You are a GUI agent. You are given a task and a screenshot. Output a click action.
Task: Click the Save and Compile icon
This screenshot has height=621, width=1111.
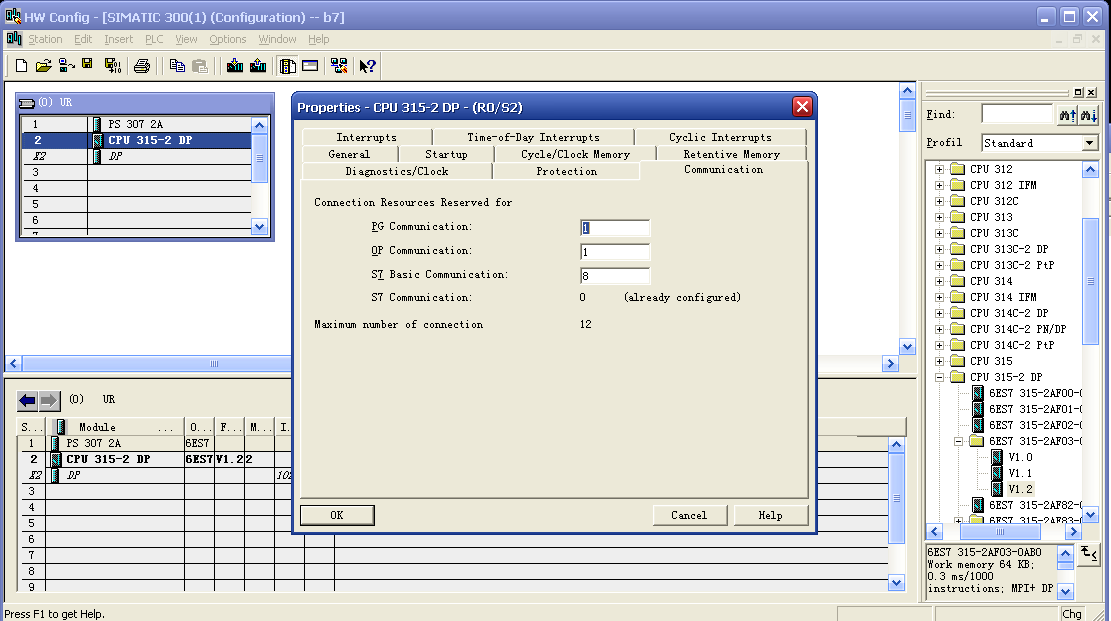click(x=113, y=66)
